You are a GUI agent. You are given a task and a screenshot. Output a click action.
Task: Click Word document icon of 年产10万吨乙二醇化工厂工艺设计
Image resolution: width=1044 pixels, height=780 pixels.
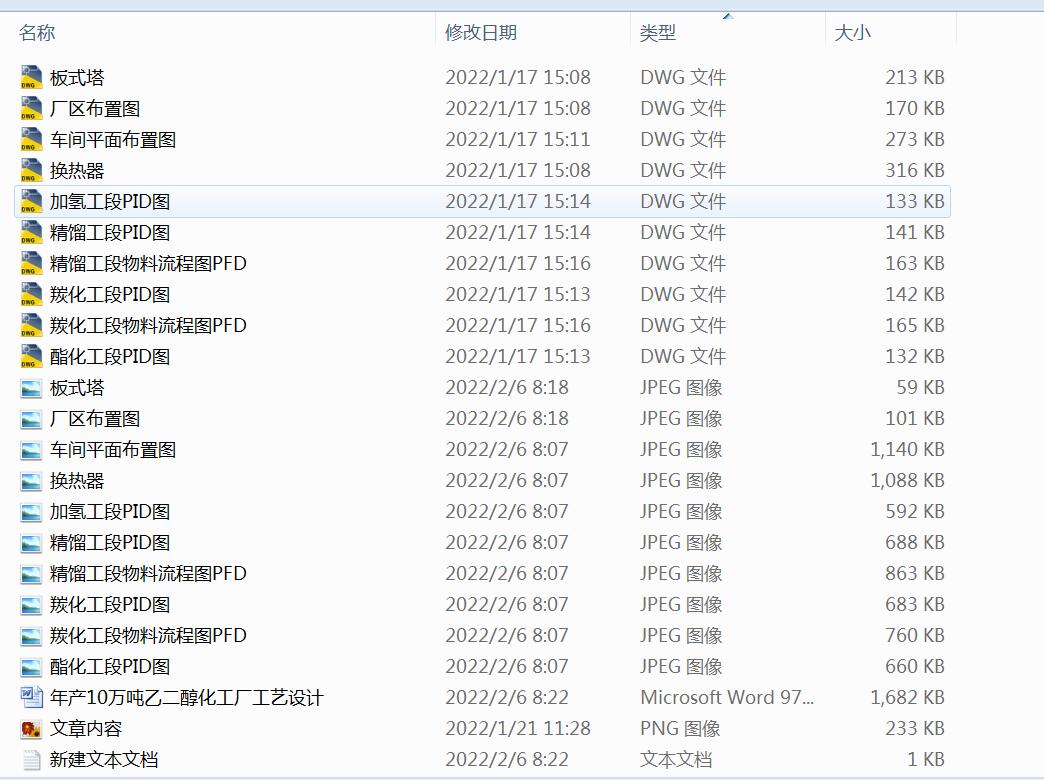tap(31, 697)
